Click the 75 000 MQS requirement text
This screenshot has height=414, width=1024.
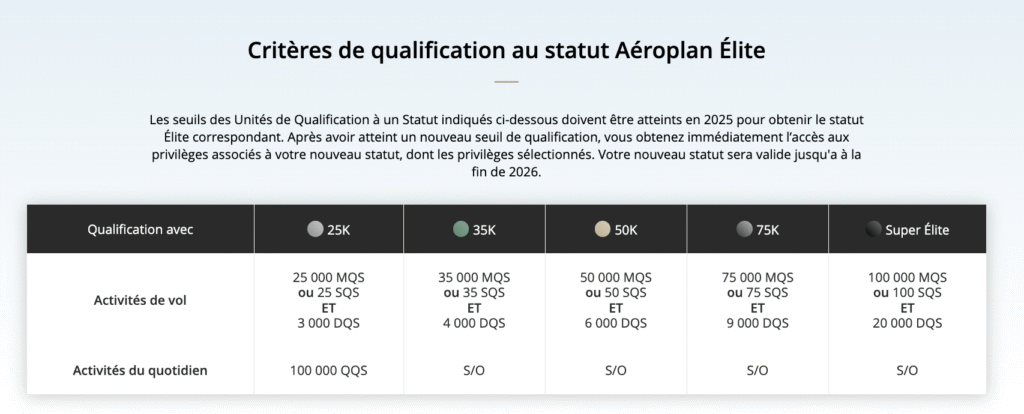[757, 277]
